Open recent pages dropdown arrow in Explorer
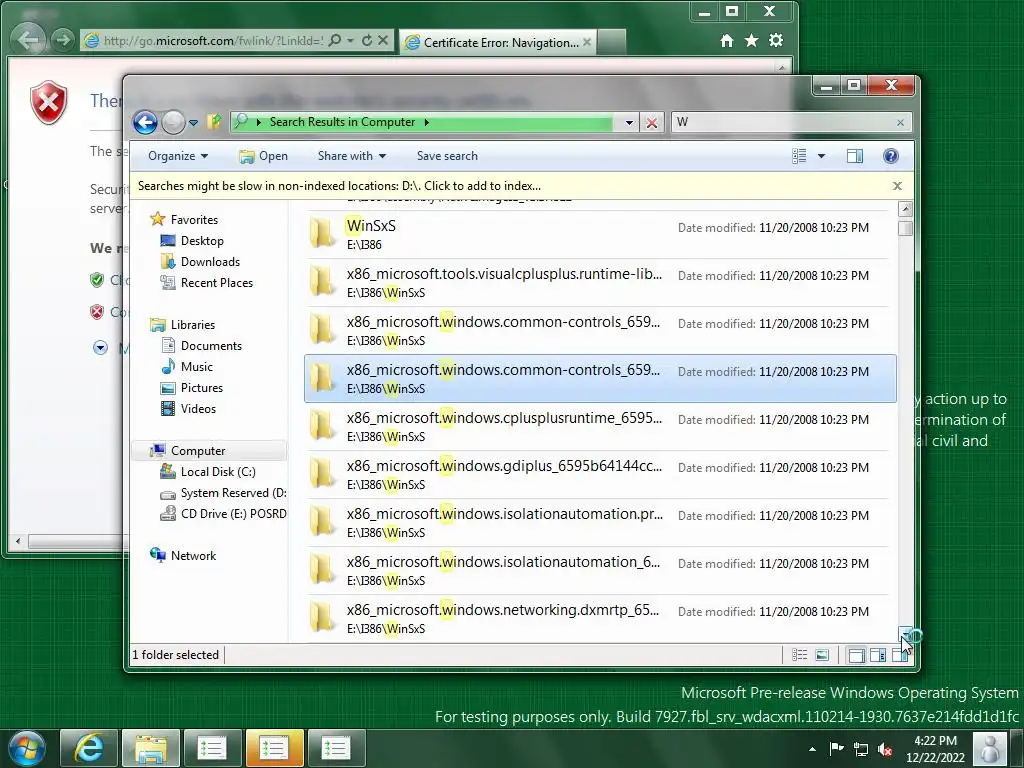This screenshot has width=1024, height=768. pos(193,123)
